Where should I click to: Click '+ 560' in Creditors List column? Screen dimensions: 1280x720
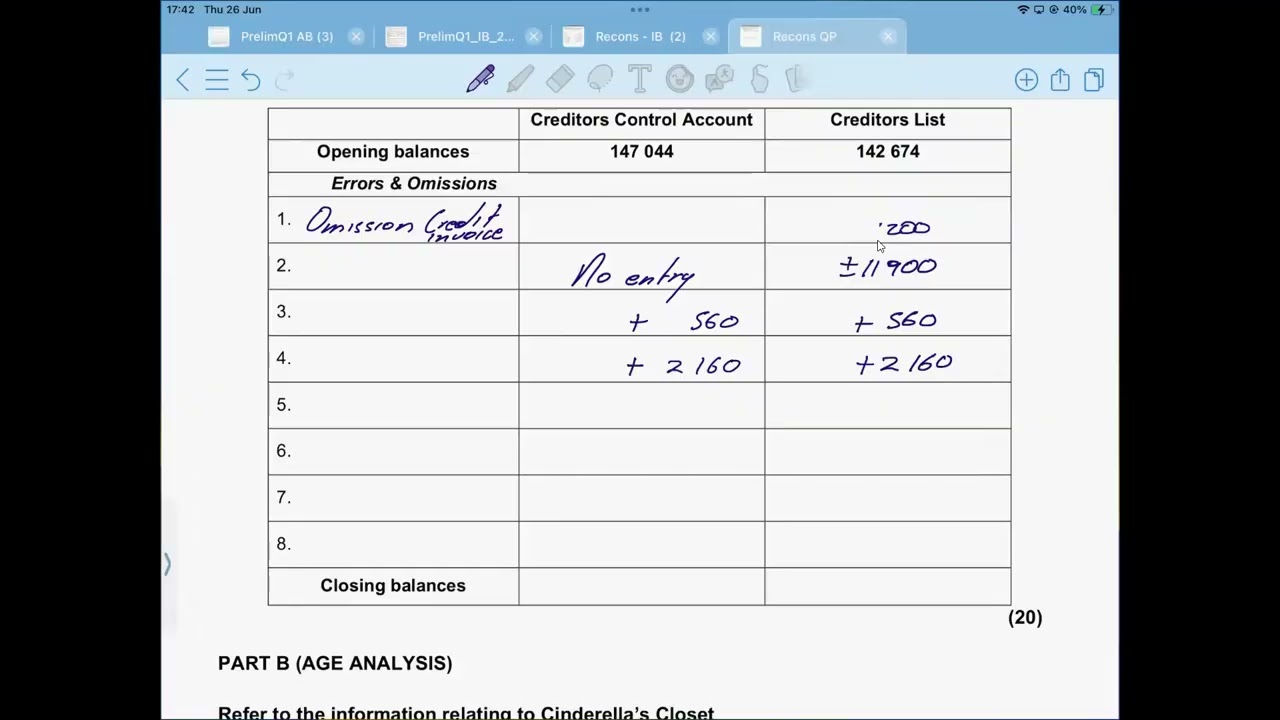[896, 321]
